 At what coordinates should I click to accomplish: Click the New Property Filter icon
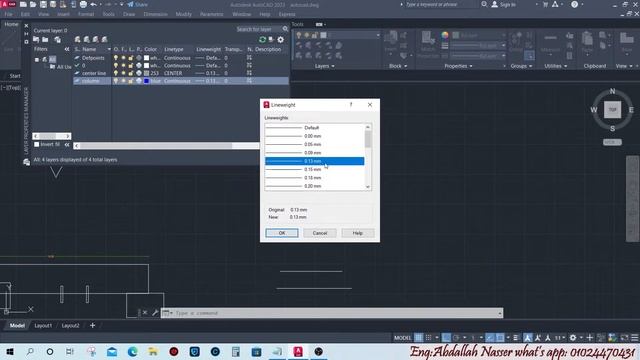pyautogui.click(x=36, y=40)
